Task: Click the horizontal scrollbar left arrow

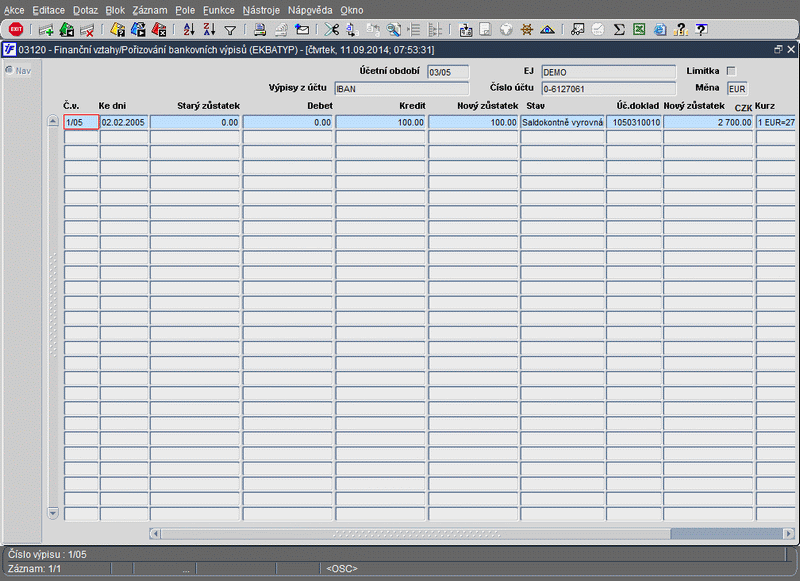Action: pyautogui.click(x=155, y=534)
